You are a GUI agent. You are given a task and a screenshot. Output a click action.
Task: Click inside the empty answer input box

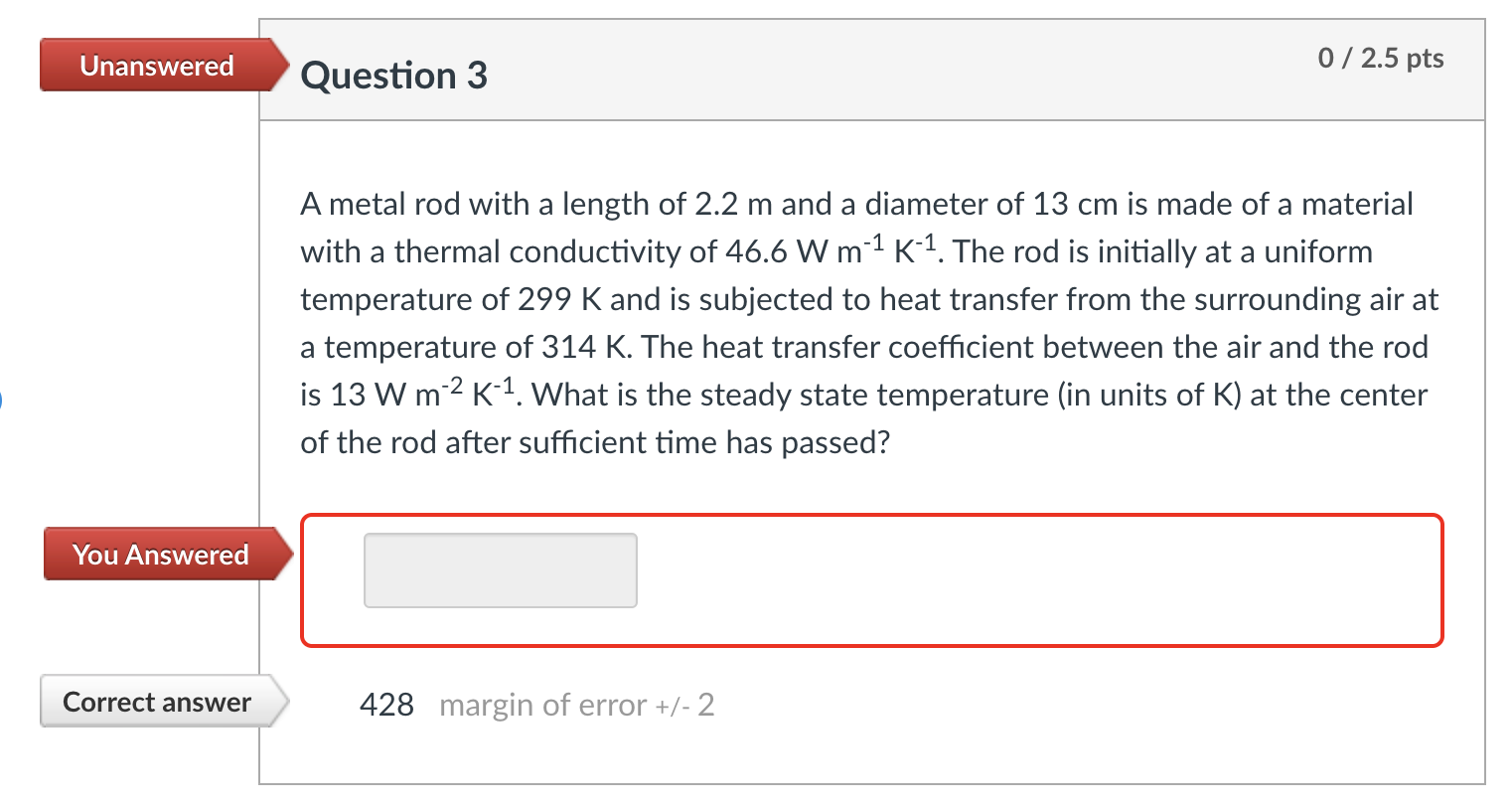point(500,569)
